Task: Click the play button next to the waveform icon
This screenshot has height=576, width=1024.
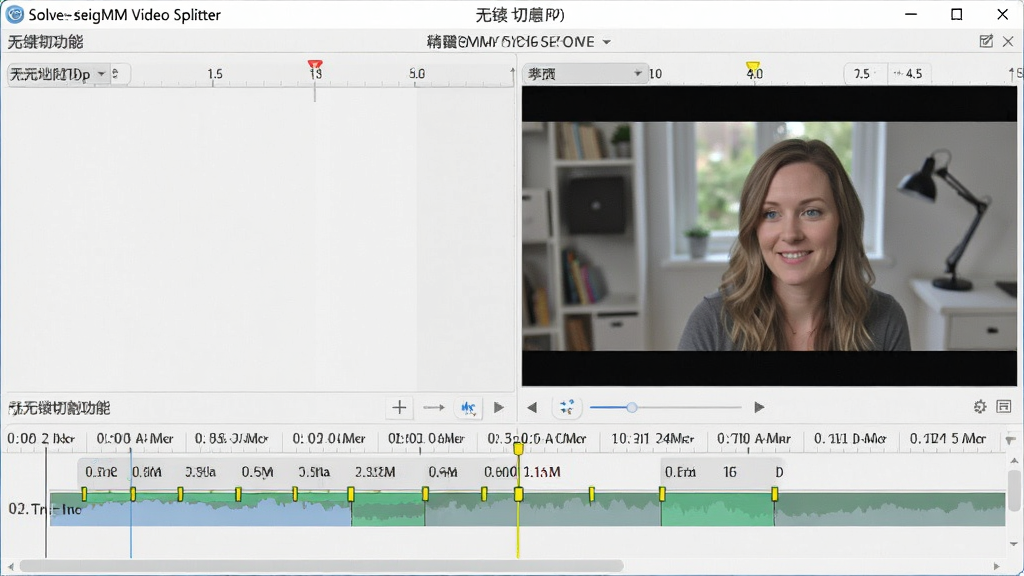Action: click(499, 408)
